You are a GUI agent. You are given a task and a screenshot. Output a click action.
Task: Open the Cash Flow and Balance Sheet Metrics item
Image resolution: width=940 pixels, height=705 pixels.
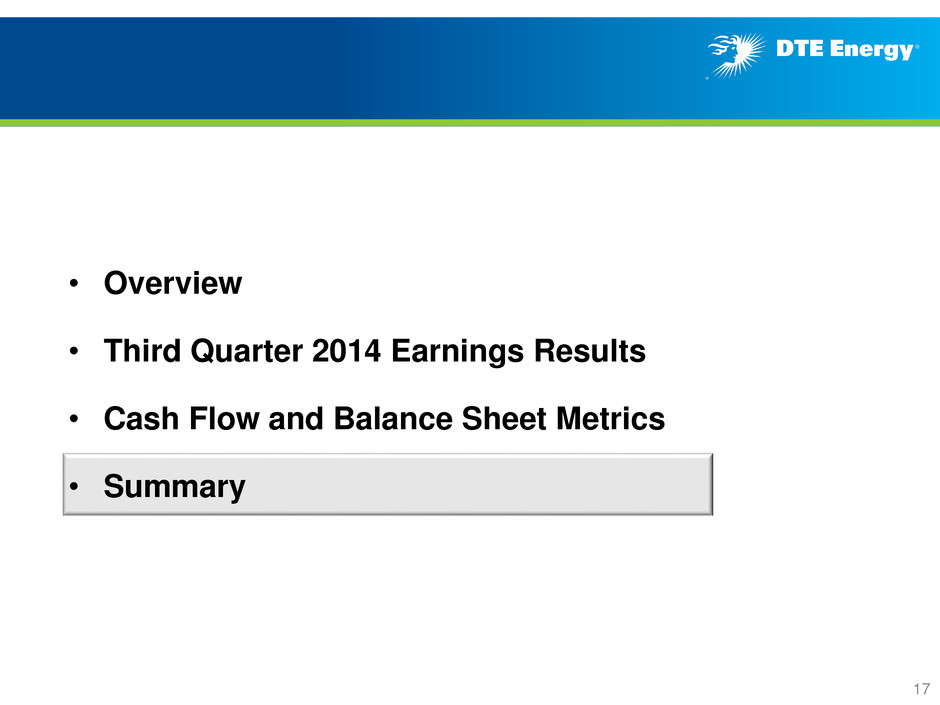click(x=384, y=418)
